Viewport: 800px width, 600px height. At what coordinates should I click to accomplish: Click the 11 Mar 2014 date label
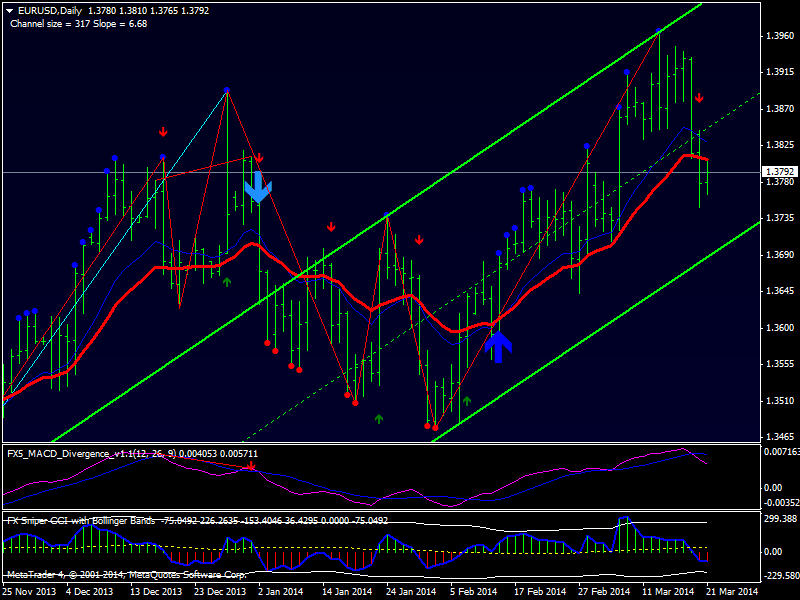point(668,592)
